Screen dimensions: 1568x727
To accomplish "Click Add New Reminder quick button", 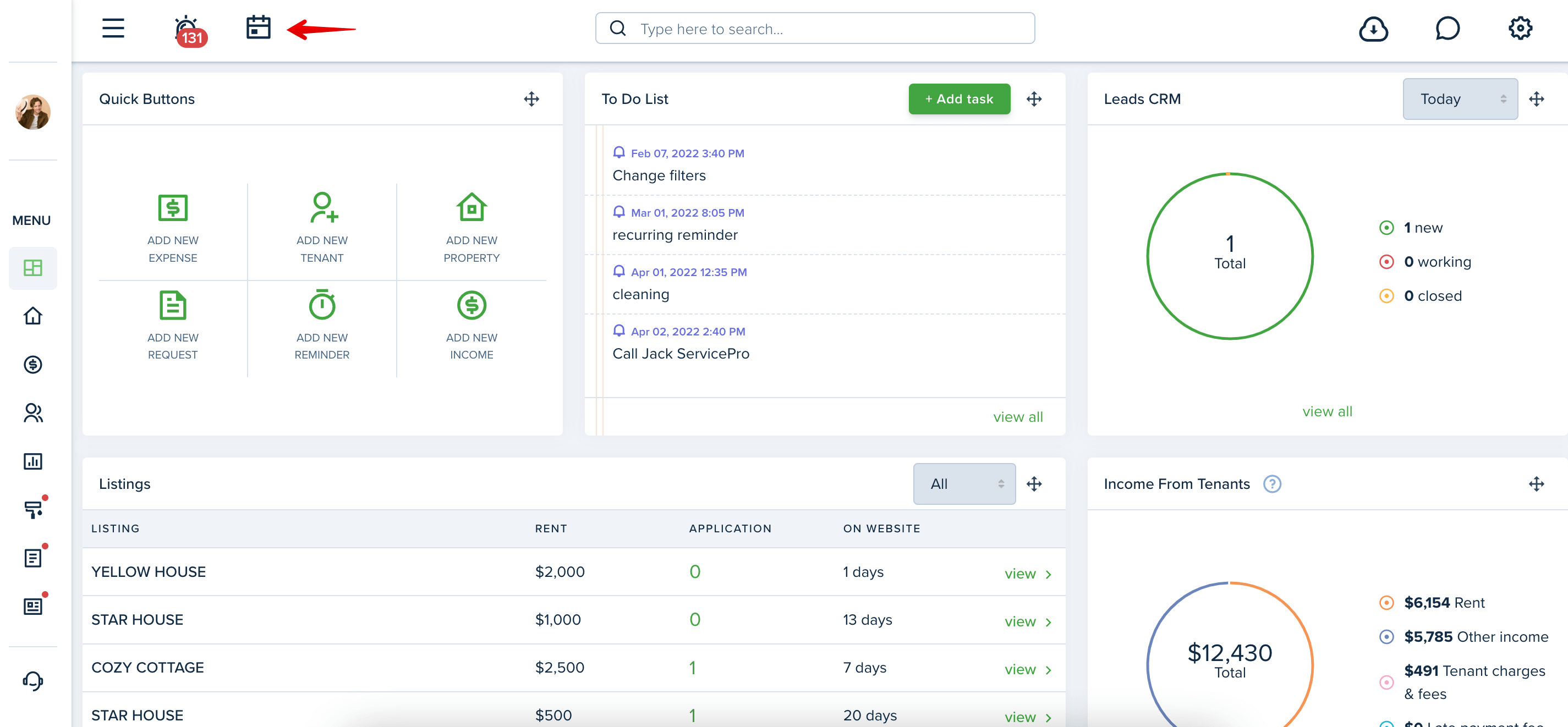I will (x=322, y=326).
